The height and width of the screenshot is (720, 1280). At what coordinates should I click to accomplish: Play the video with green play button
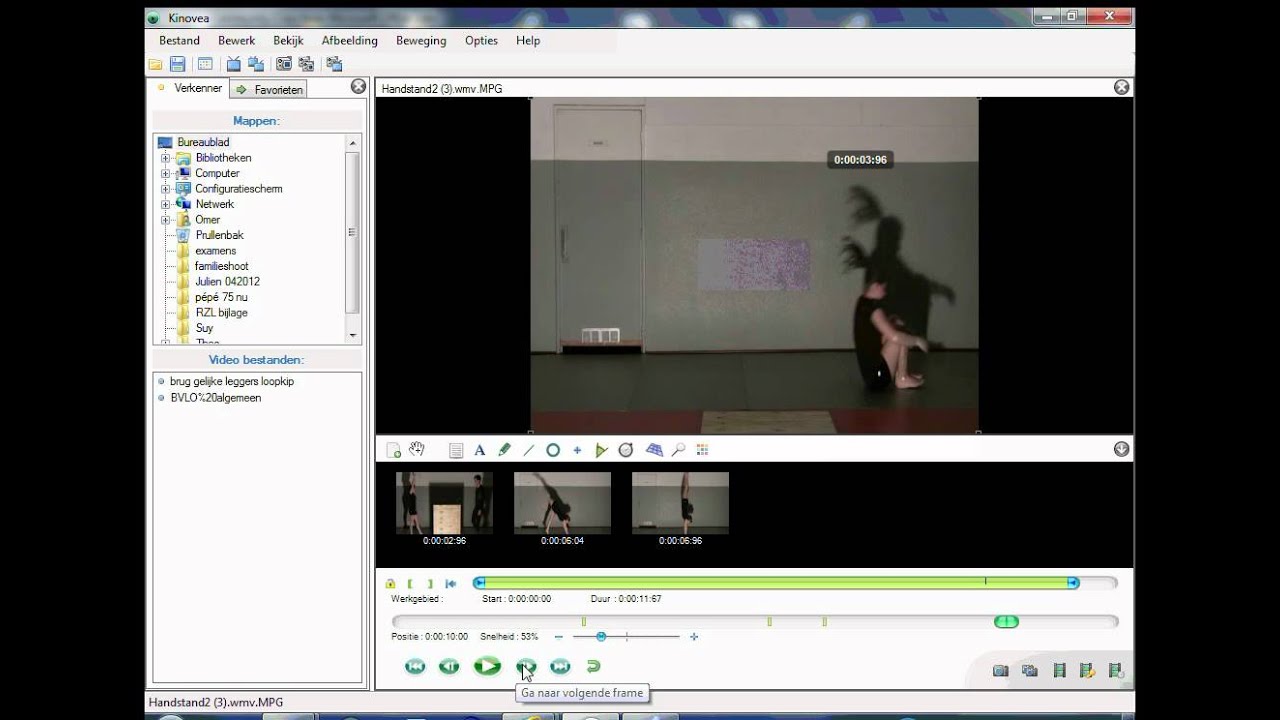[487, 666]
